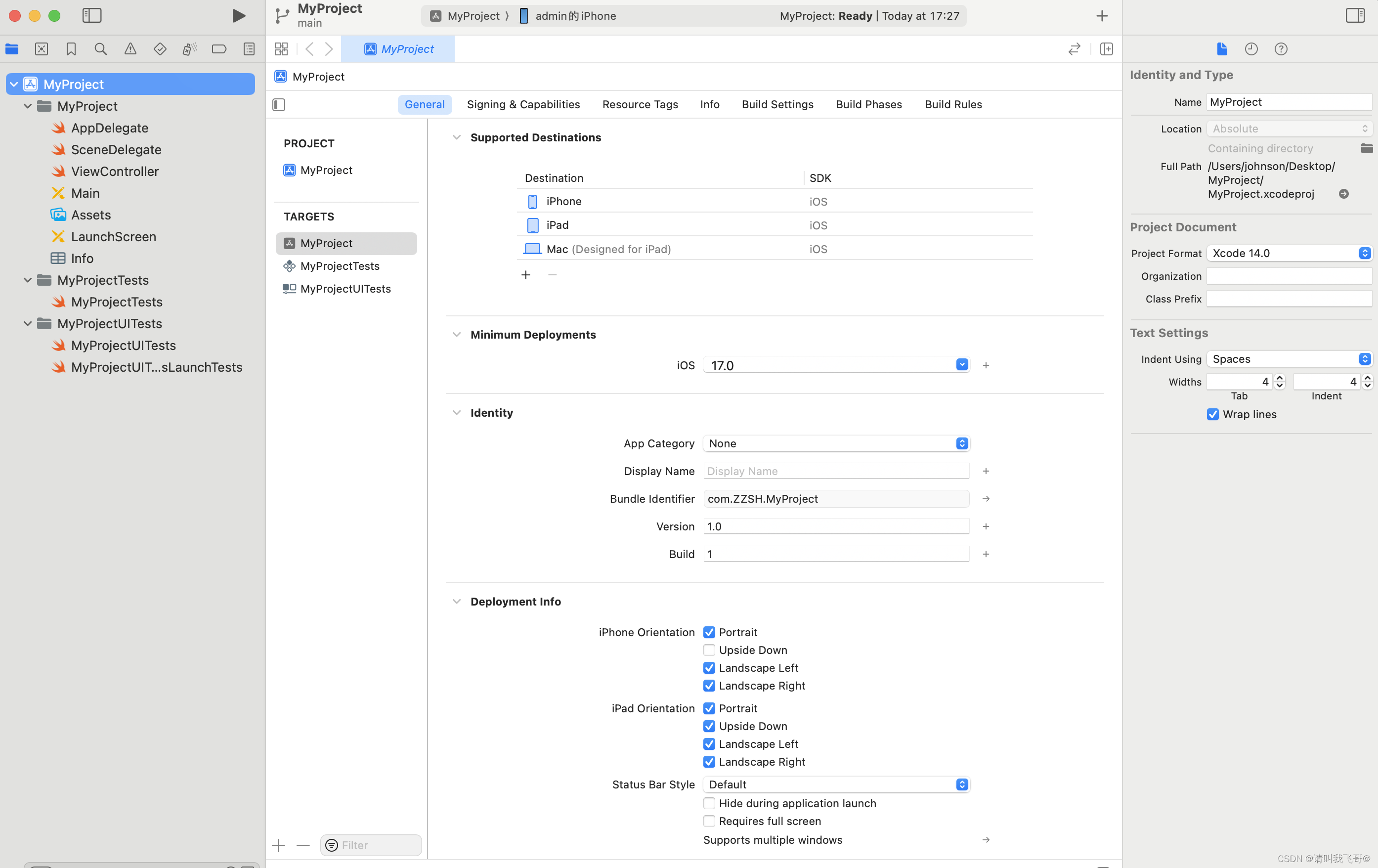
Task: Toggle the Inspector panel icon
Action: pos(1356,15)
